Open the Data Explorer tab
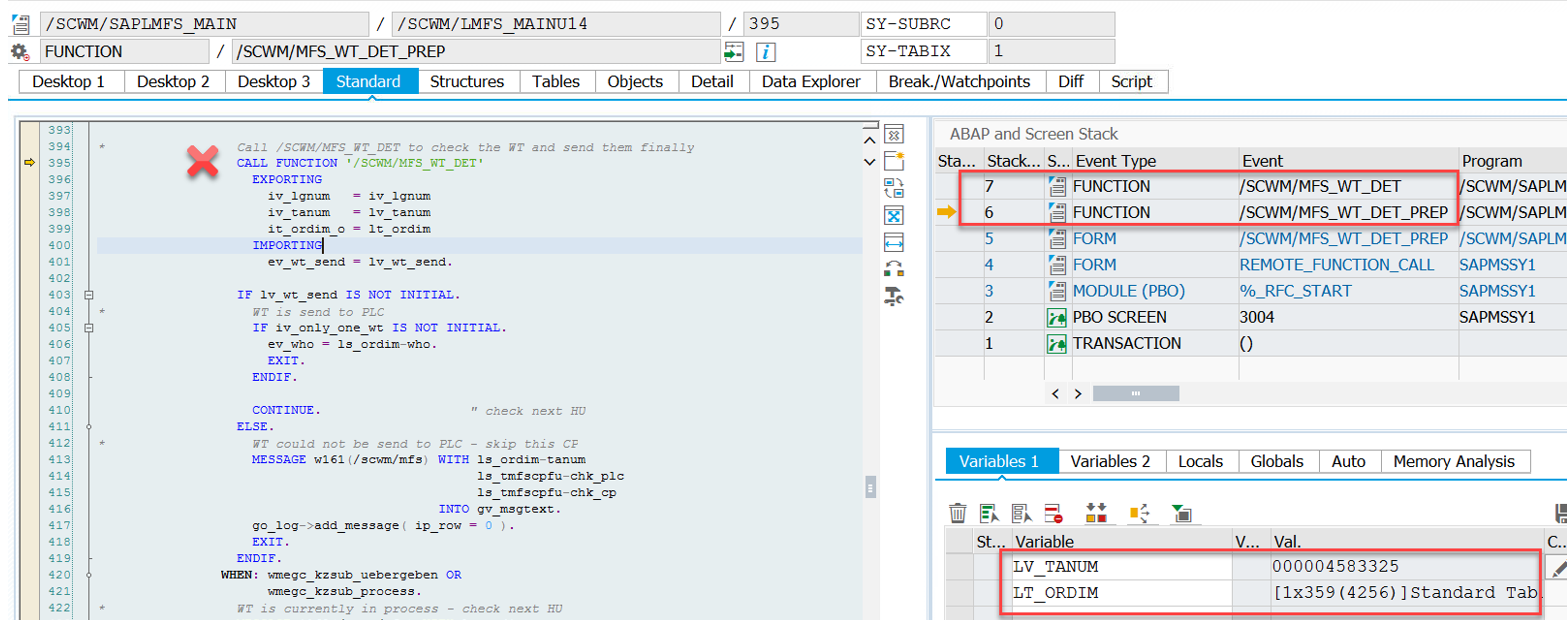This screenshot has width=1567, height=620. tap(811, 82)
